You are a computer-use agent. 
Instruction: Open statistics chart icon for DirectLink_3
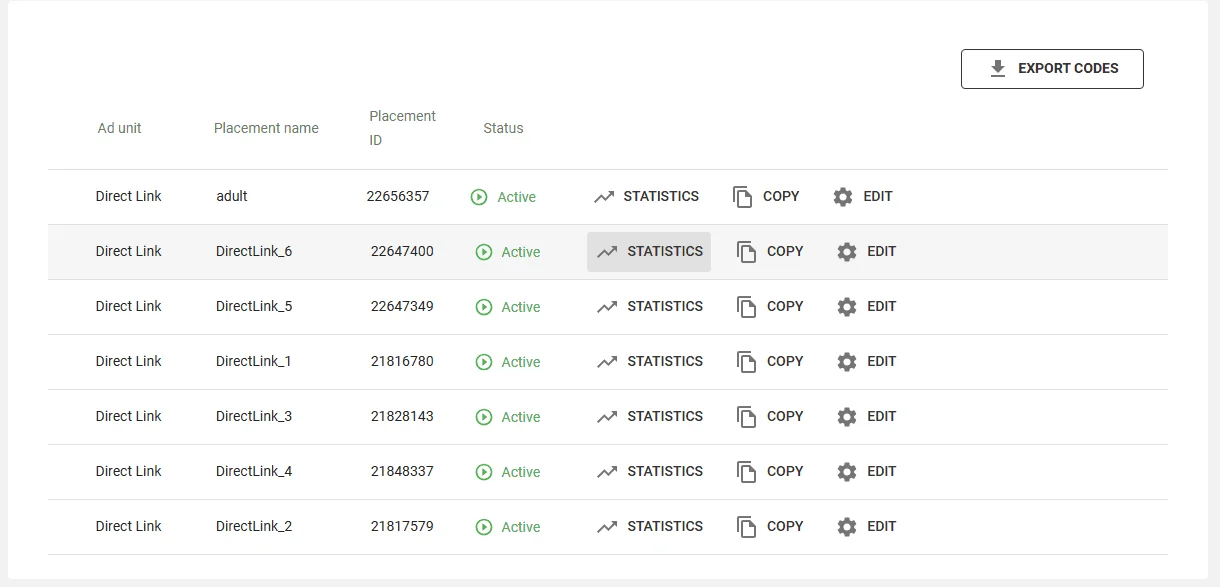pos(607,417)
